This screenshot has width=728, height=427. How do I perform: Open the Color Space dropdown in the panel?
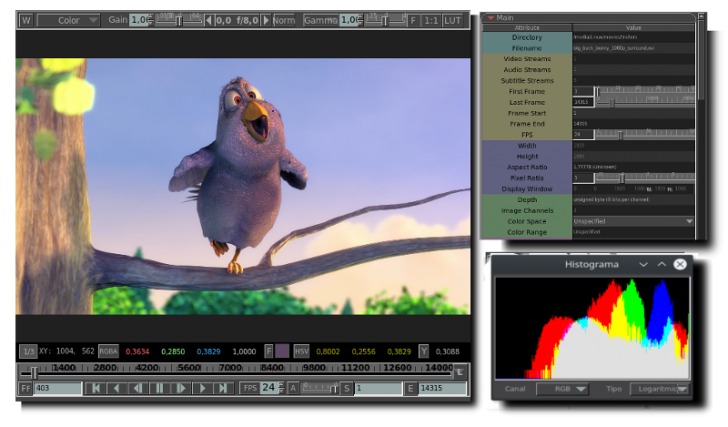click(633, 221)
